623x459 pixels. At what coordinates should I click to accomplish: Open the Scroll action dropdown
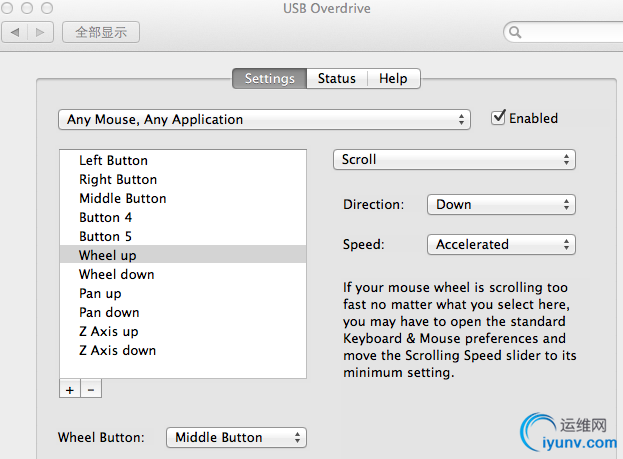454,160
